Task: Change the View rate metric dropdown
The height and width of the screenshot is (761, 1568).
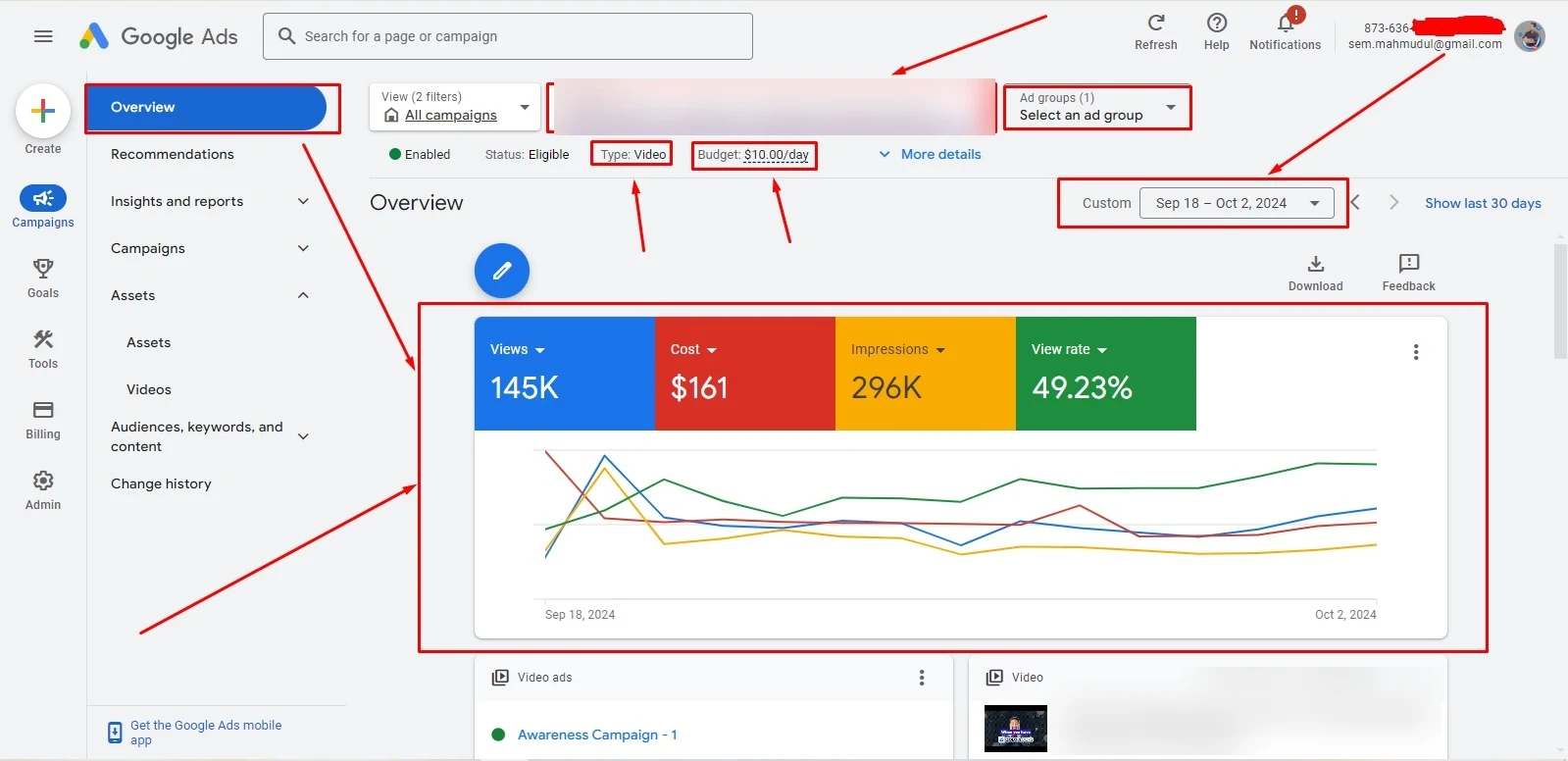Action: (x=1069, y=350)
